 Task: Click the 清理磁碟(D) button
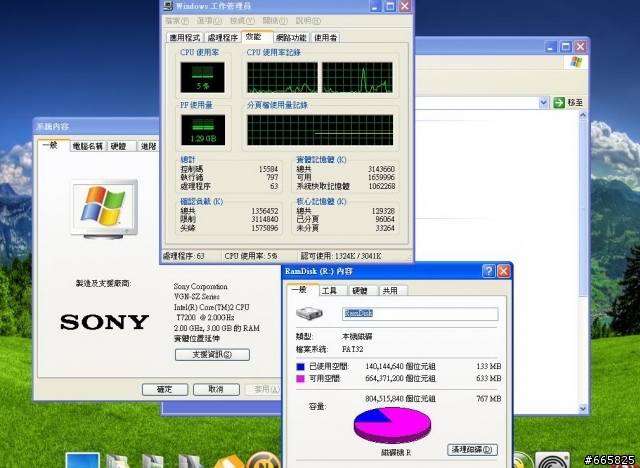coord(472,450)
